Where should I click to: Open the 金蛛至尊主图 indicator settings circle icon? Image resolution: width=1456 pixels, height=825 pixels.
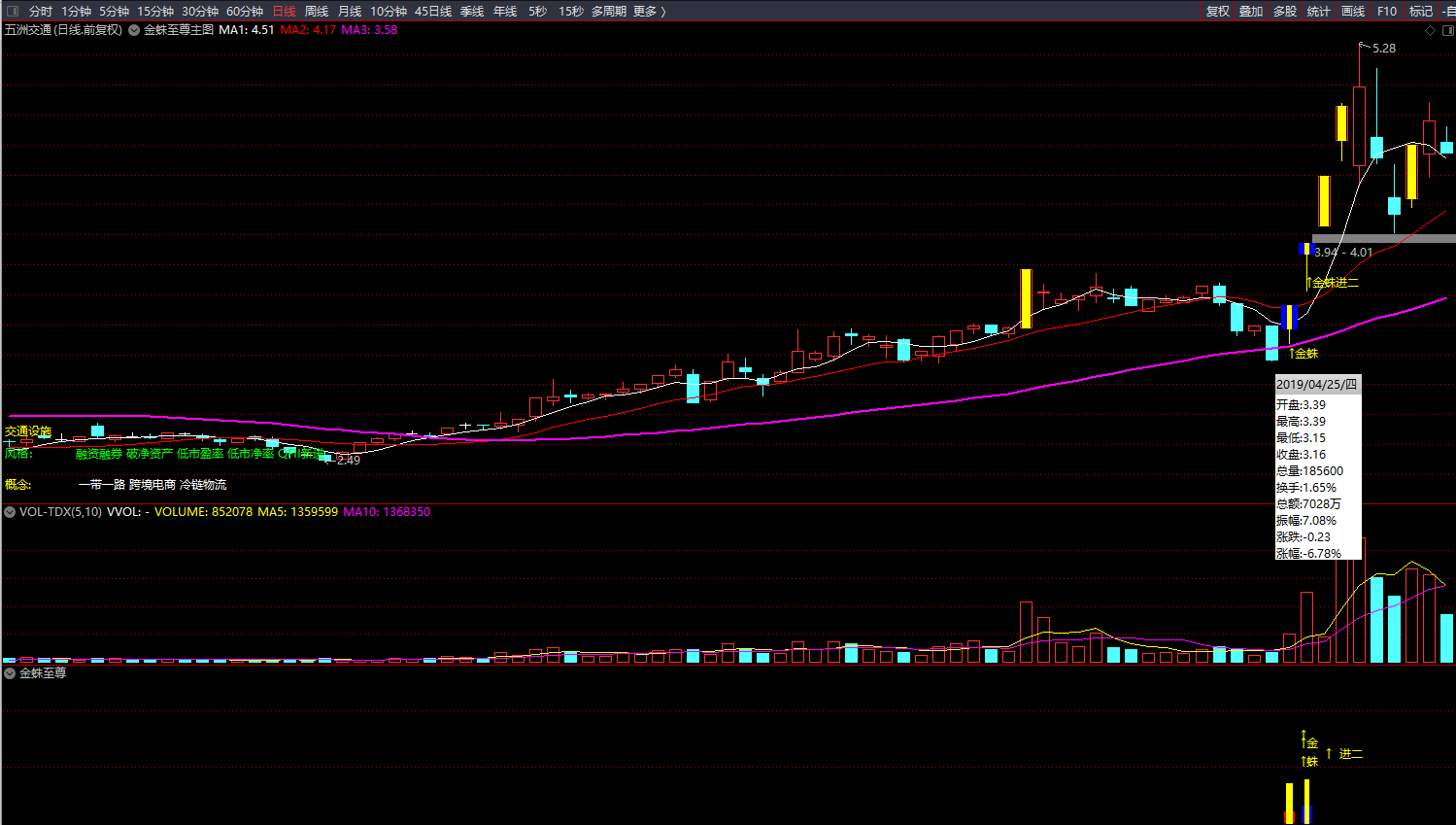click(134, 30)
